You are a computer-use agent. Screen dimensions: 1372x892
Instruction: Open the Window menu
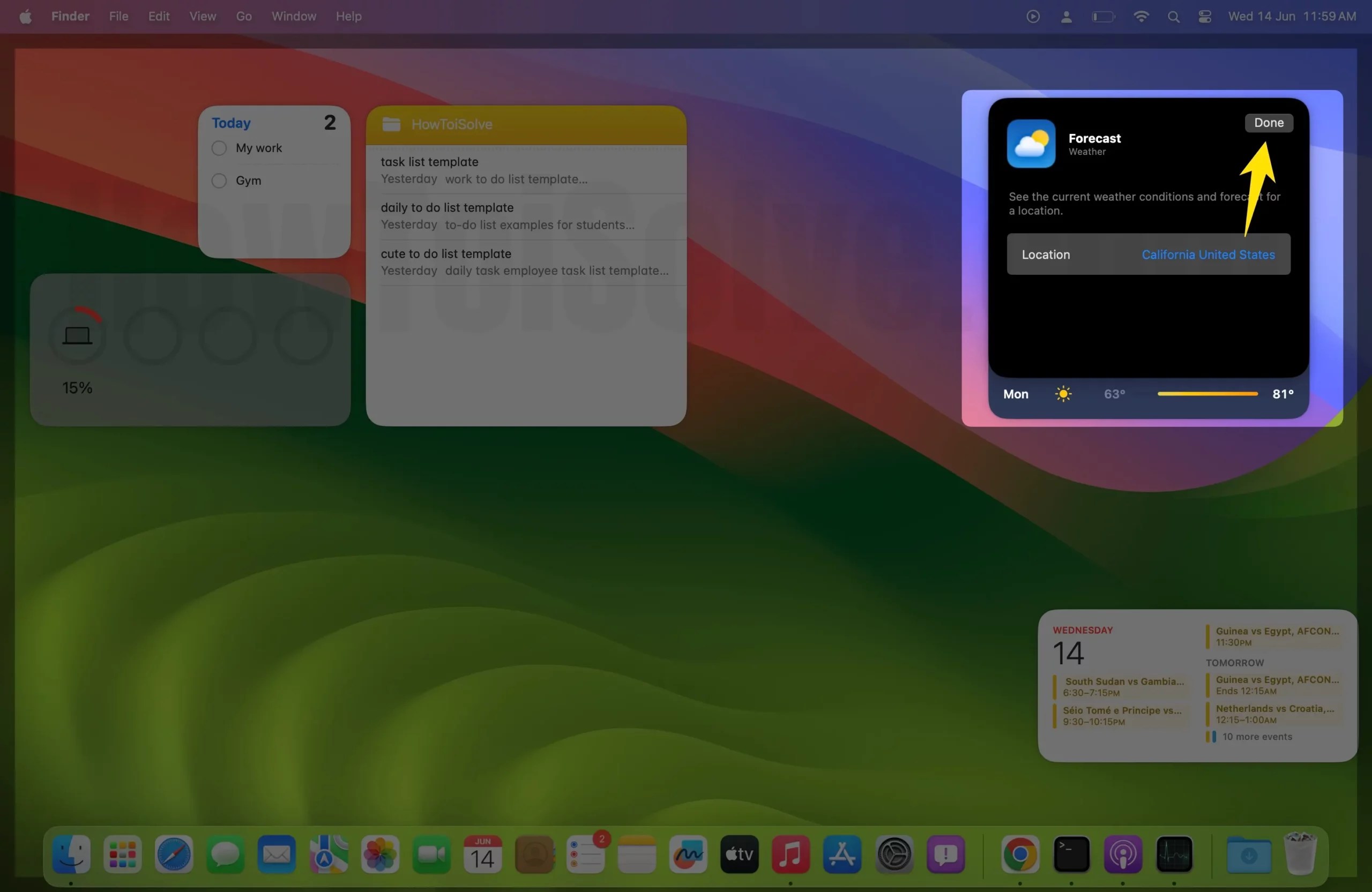[293, 16]
